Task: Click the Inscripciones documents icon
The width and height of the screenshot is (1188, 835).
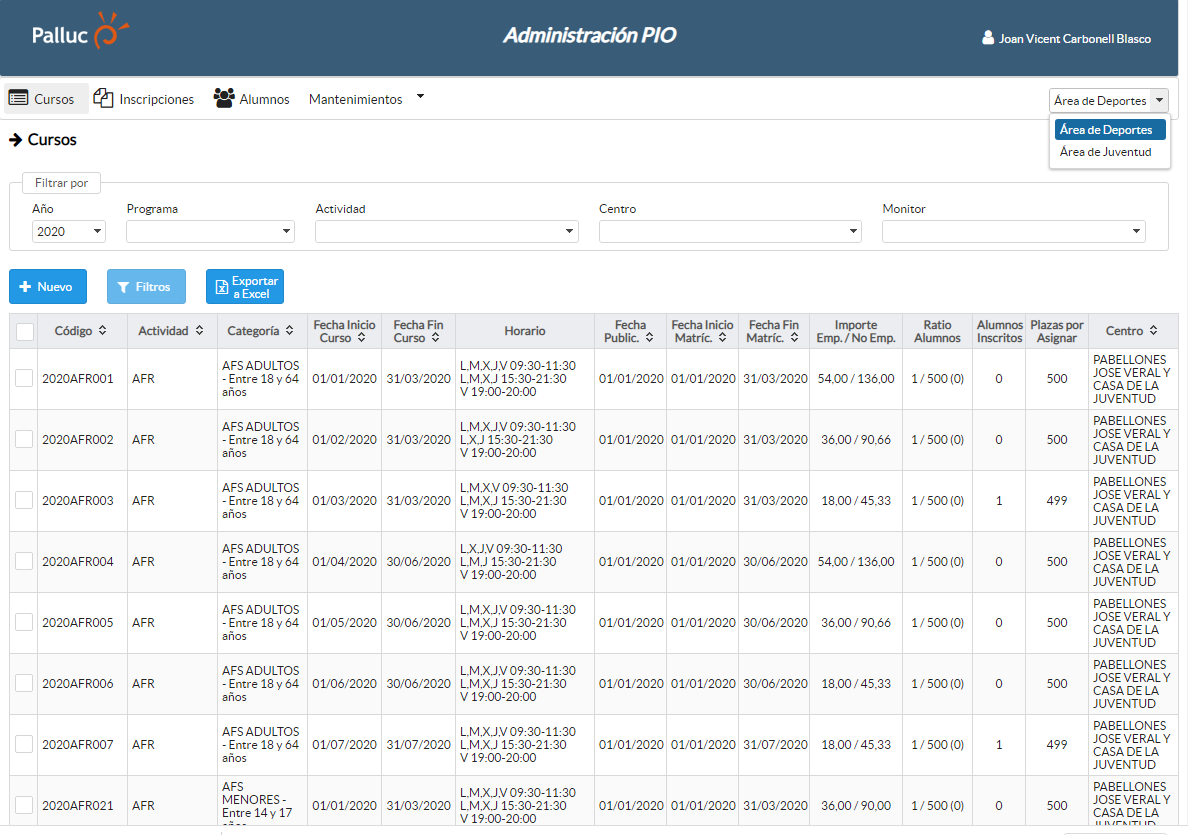Action: click(x=103, y=98)
